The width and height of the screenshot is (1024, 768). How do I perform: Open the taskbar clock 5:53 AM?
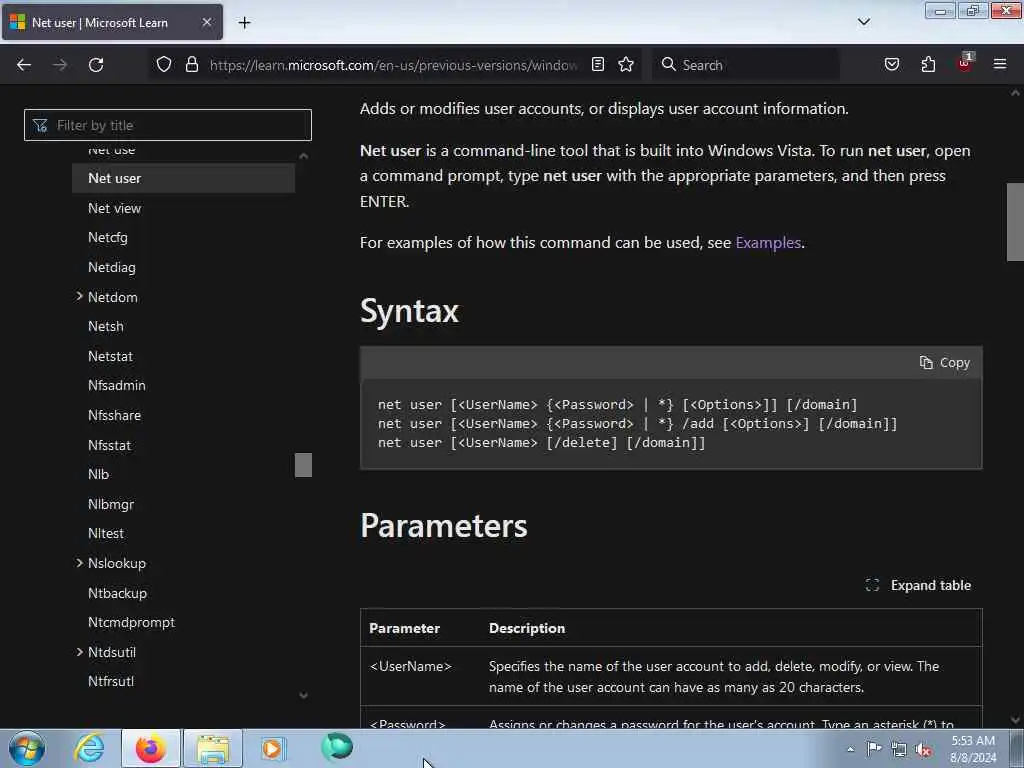(x=973, y=749)
